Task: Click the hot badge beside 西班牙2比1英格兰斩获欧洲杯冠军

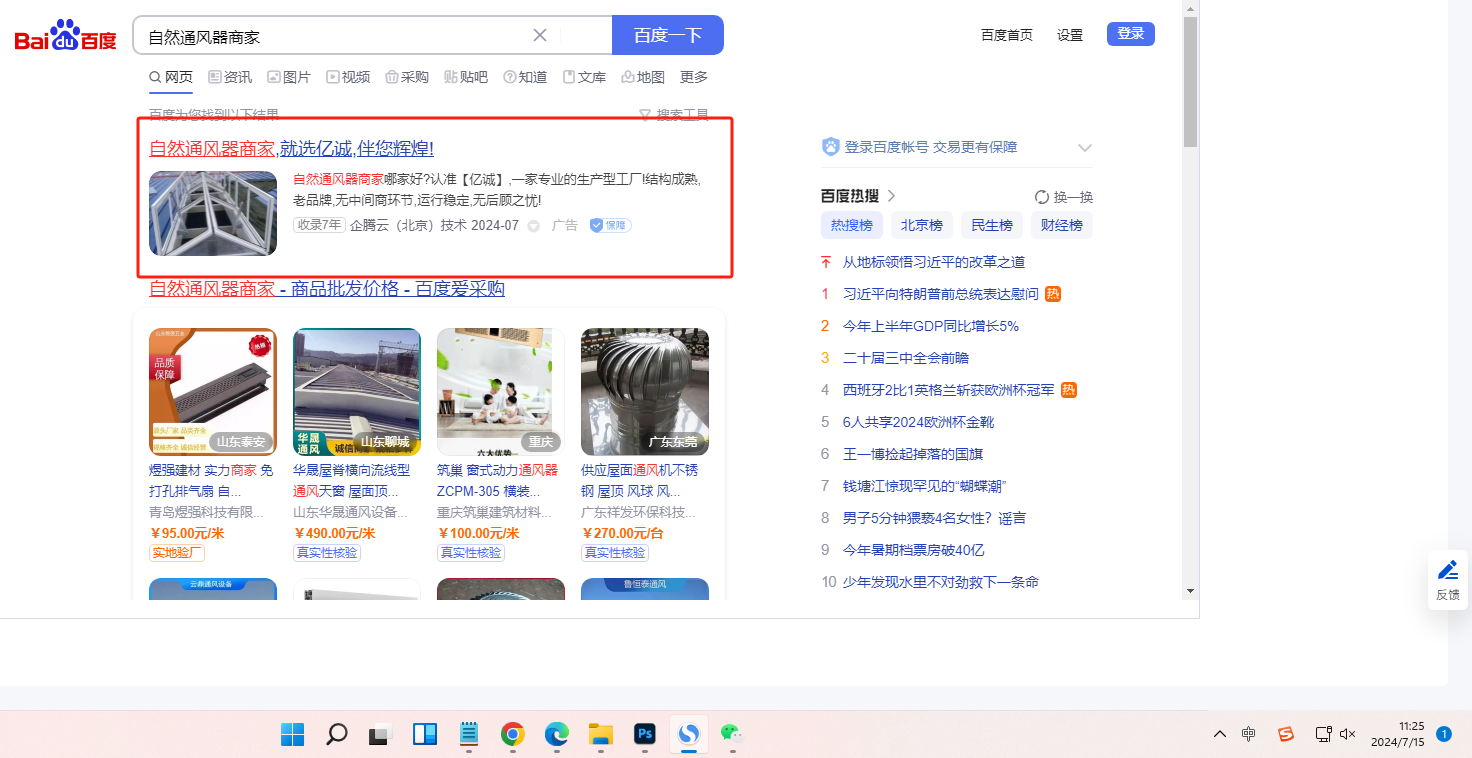Action: coord(1069,390)
